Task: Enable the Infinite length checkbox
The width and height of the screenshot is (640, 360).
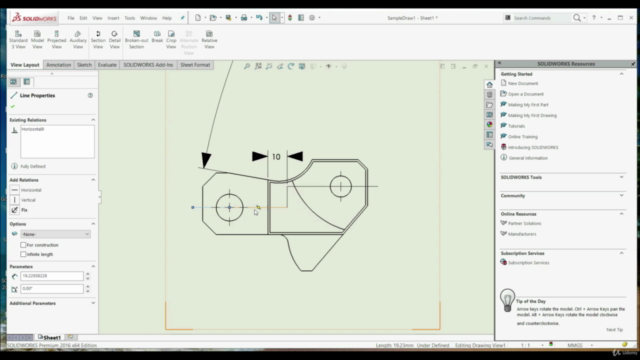Action: coord(23,254)
